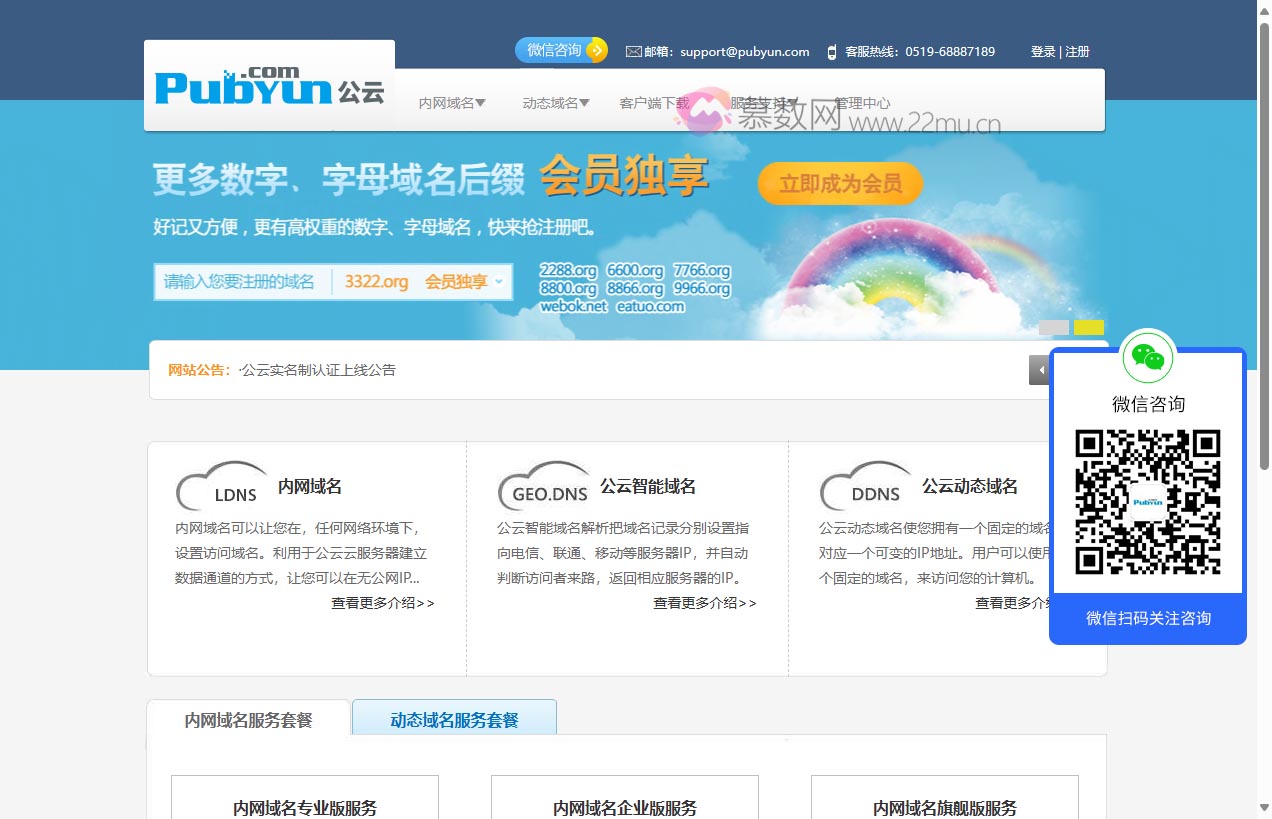Click 查看更多介绍 under 内网域名

point(383,603)
